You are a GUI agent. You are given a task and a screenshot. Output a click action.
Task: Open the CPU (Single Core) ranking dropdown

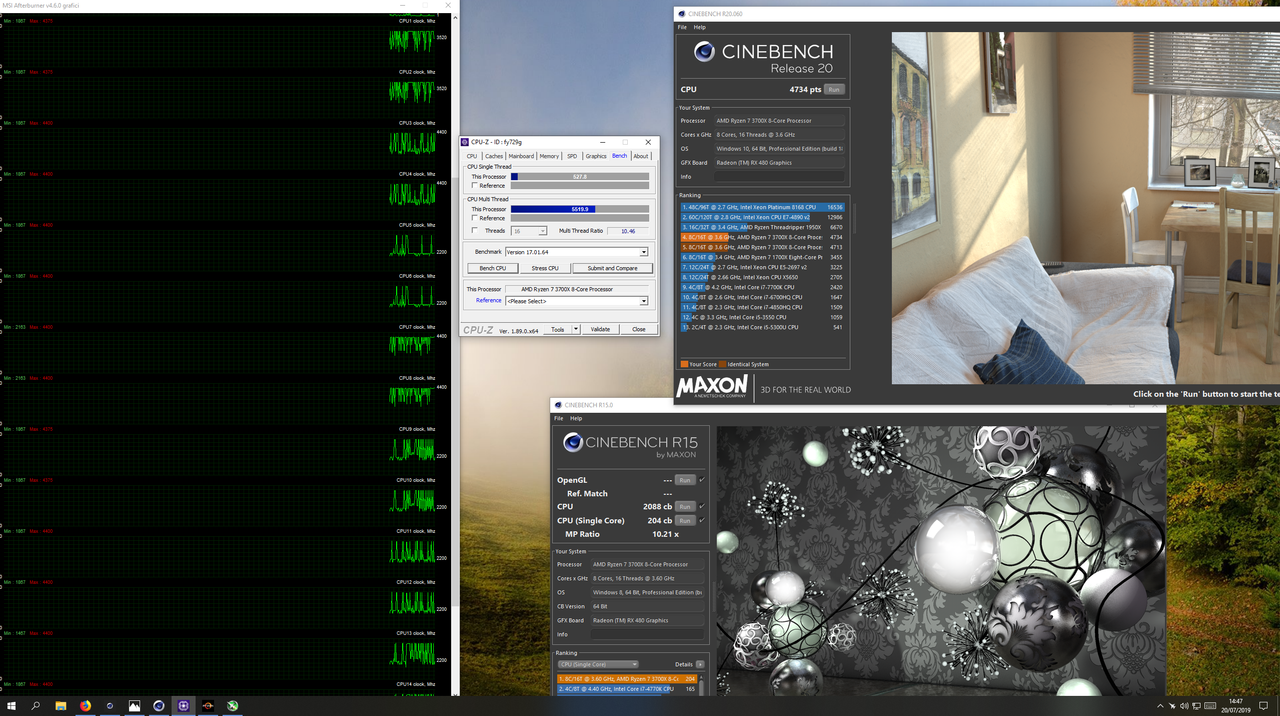(x=597, y=664)
